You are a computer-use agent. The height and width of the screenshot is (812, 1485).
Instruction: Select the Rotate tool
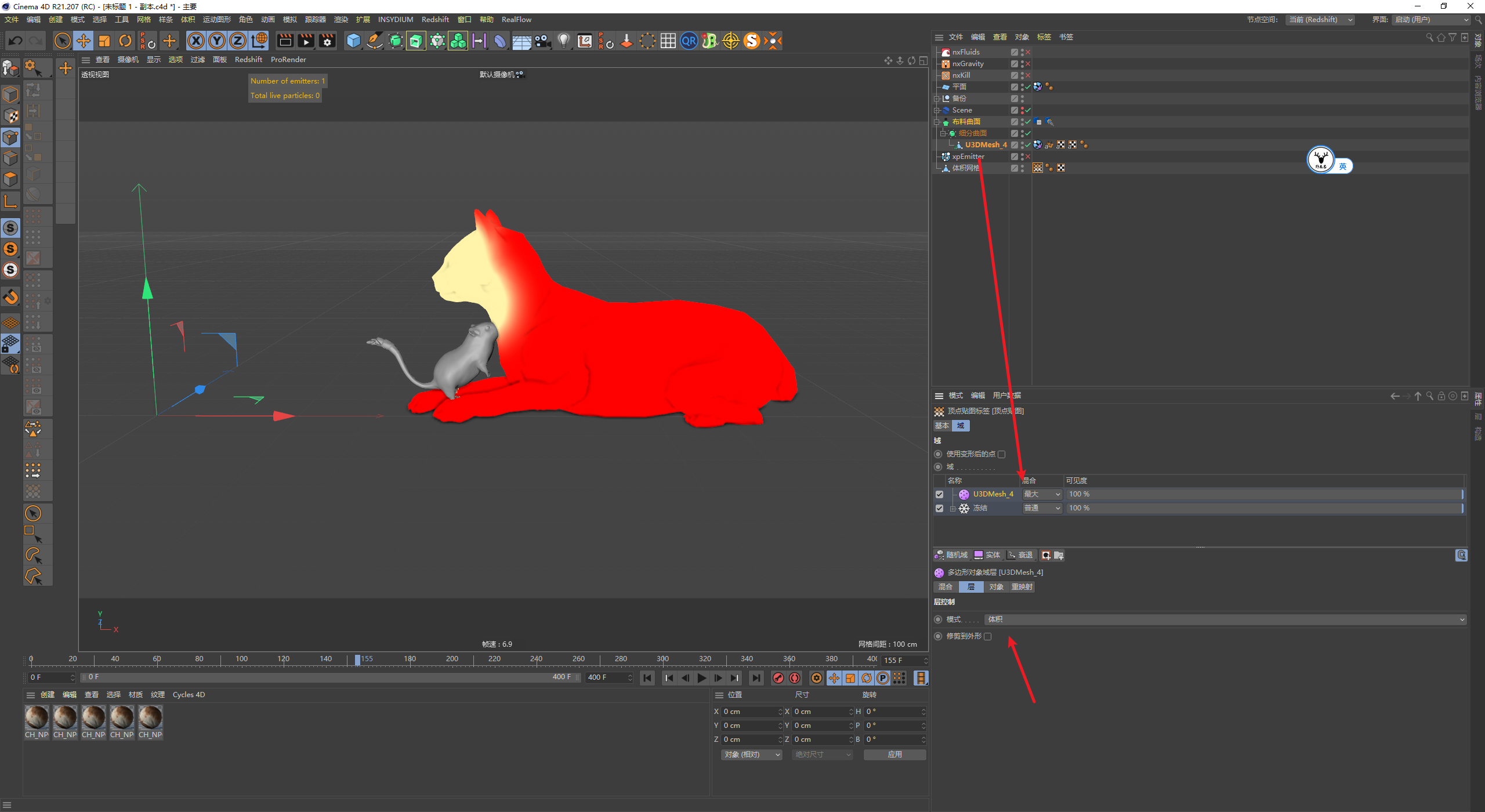pos(125,41)
